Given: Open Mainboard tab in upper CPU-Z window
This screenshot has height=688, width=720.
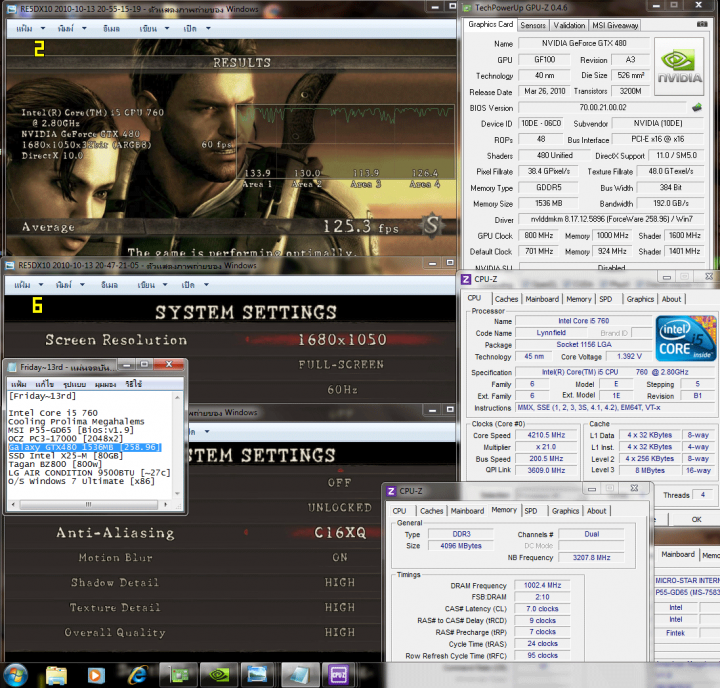Looking at the screenshot, I should point(542,299).
